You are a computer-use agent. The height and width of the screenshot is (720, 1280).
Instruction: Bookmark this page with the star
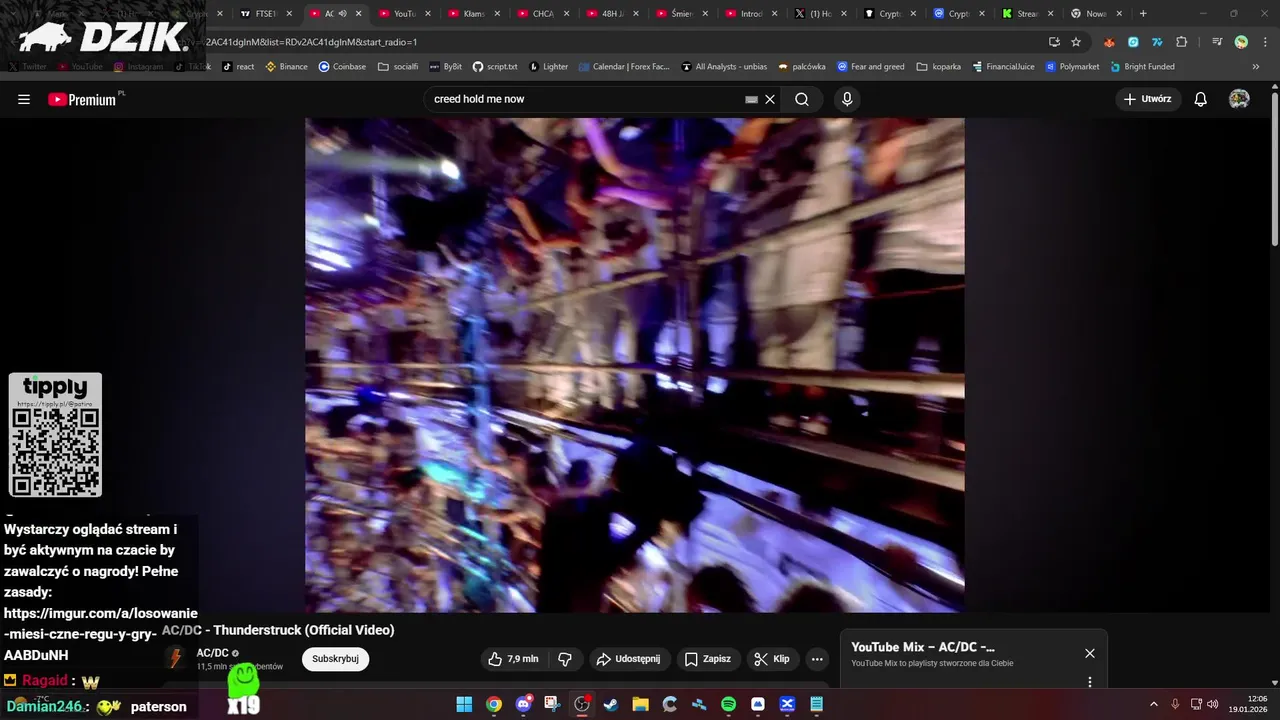[x=1076, y=42]
